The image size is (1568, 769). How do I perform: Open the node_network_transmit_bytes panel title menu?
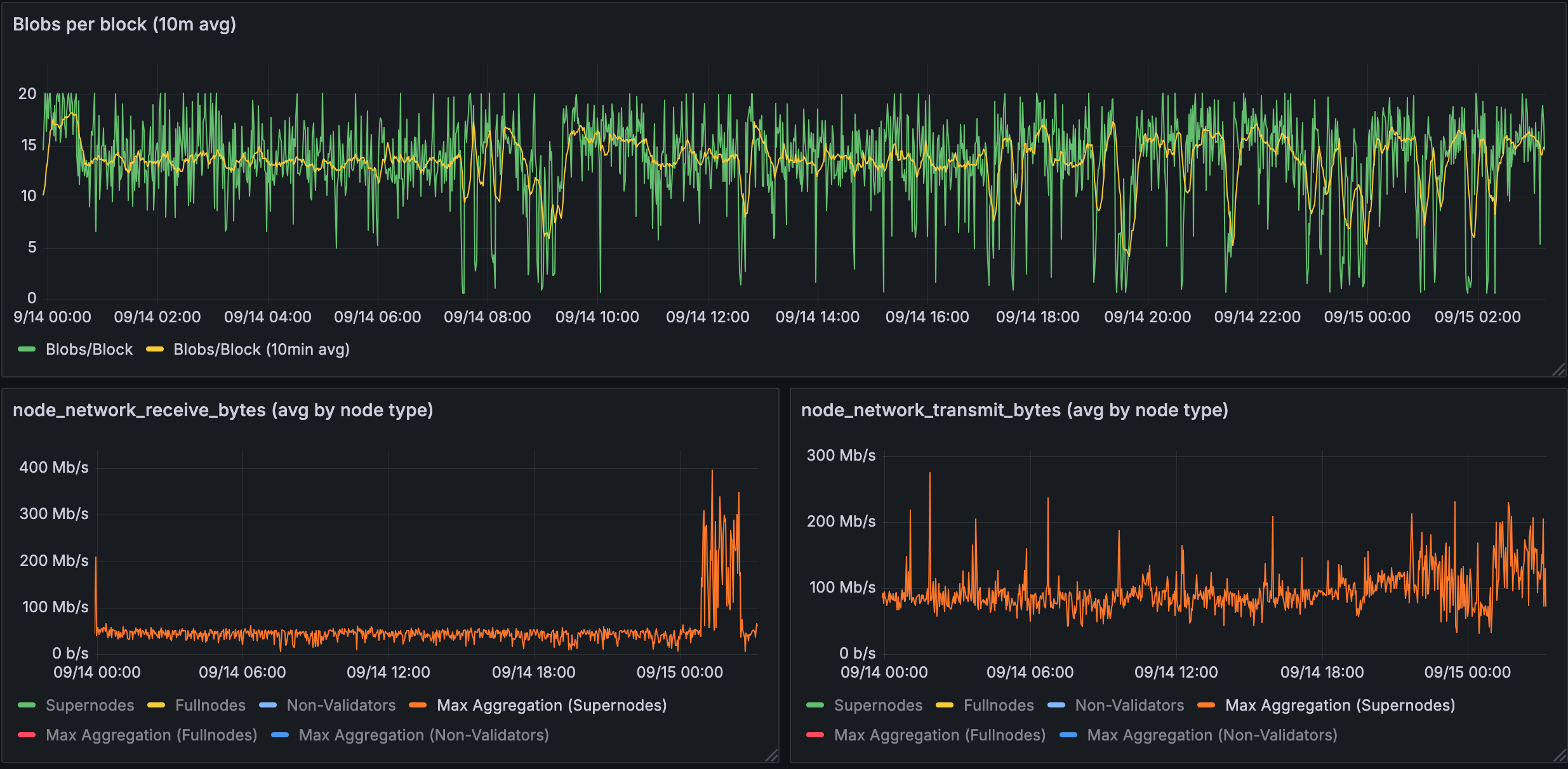pos(1014,409)
